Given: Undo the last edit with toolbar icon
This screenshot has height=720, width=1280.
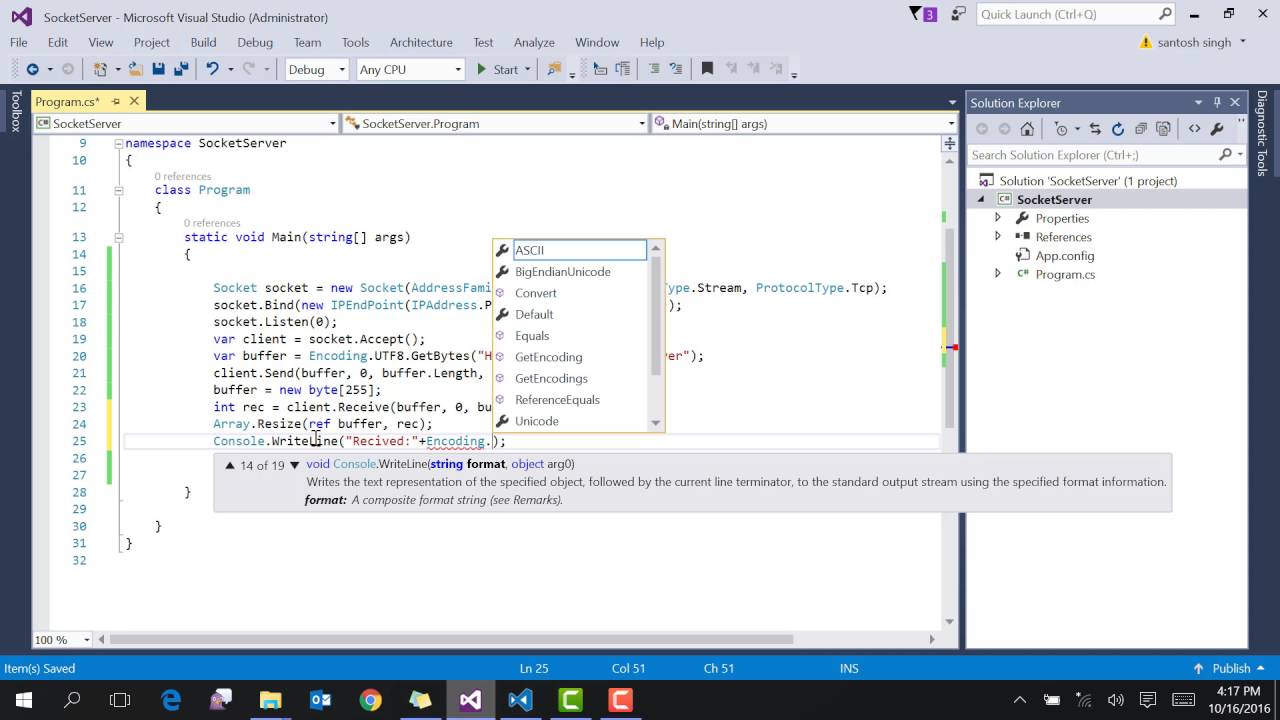Looking at the screenshot, I should click(x=212, y=69).
